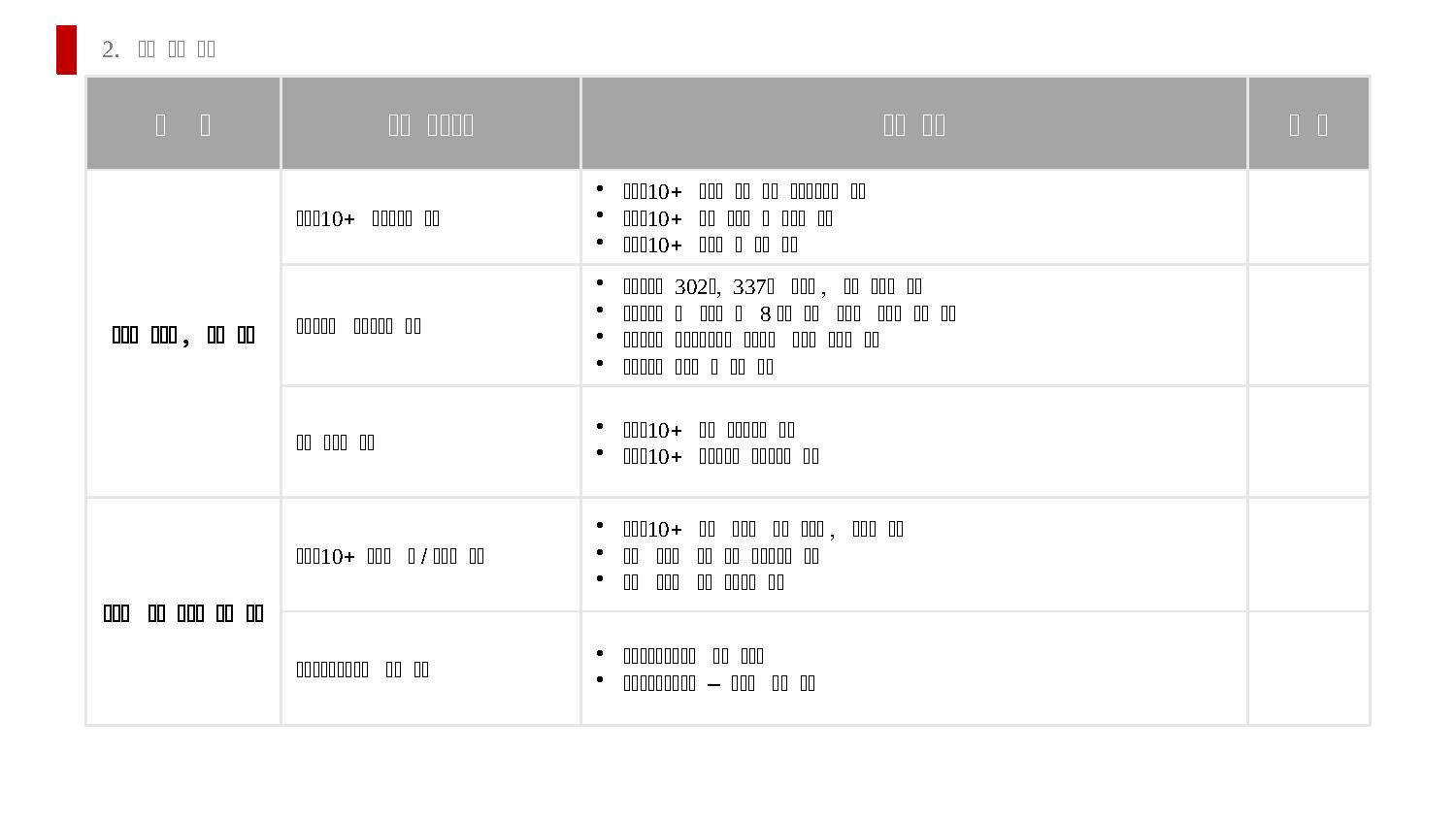Select the header cell of the narrow last column
The height and width of the screenshot is (819, 1456).
tap(1308, 124)
